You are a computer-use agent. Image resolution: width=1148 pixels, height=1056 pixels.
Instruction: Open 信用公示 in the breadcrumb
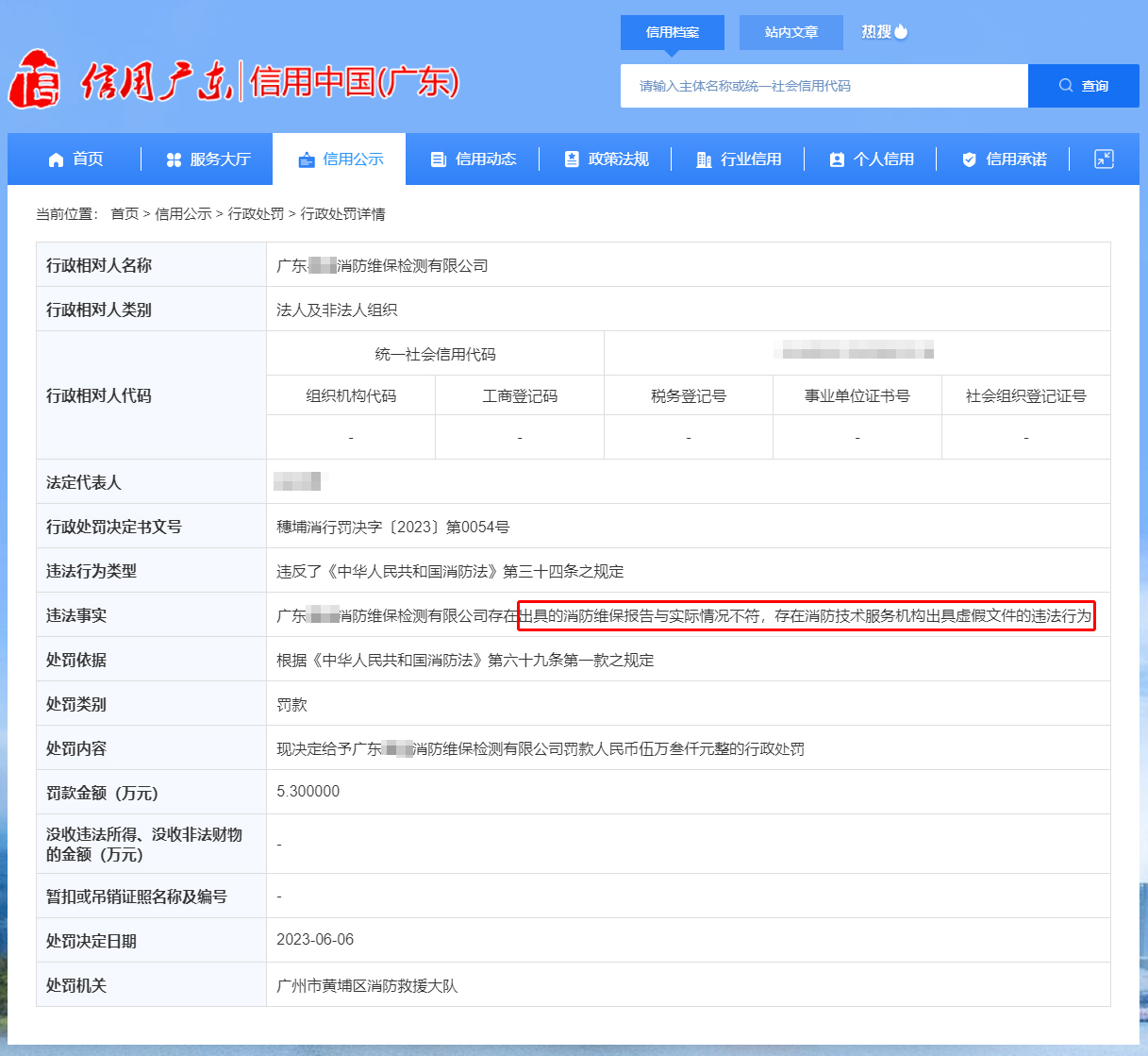click(183, 214)
